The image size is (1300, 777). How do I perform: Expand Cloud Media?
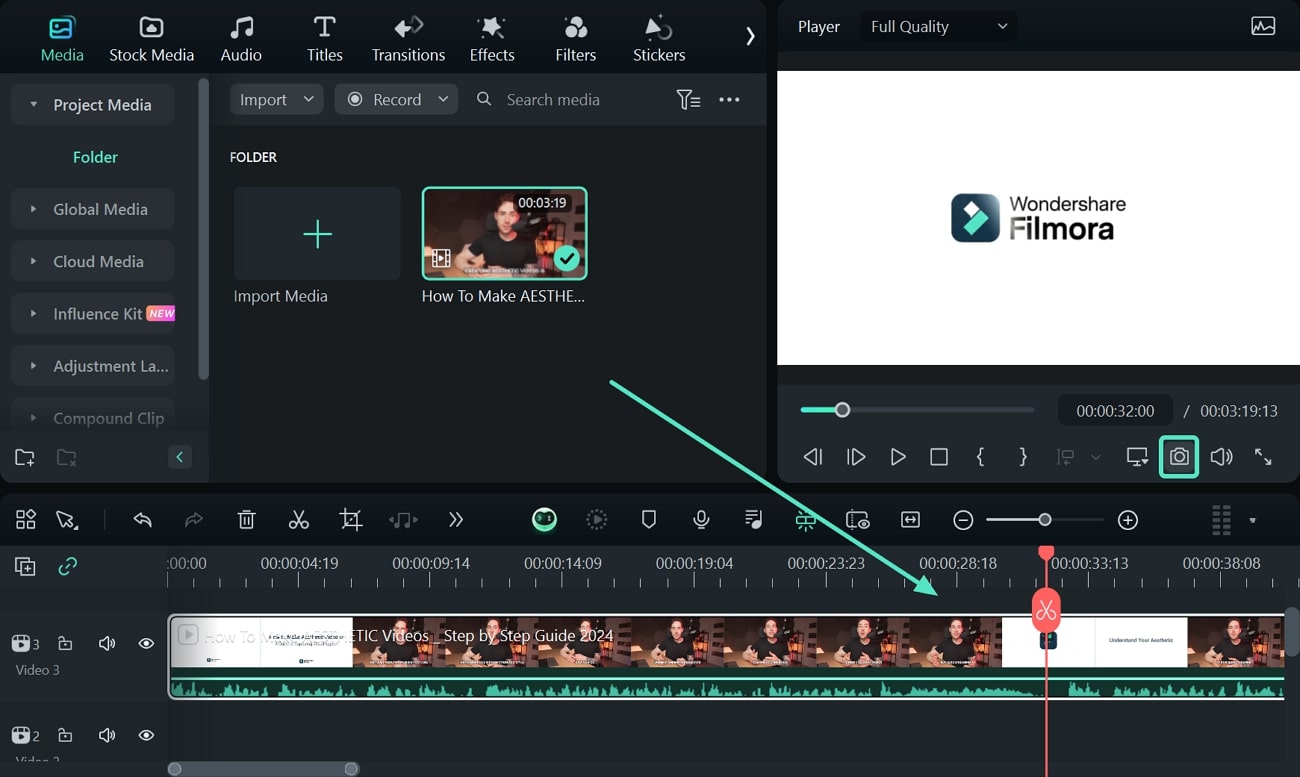tap(33, 261)
